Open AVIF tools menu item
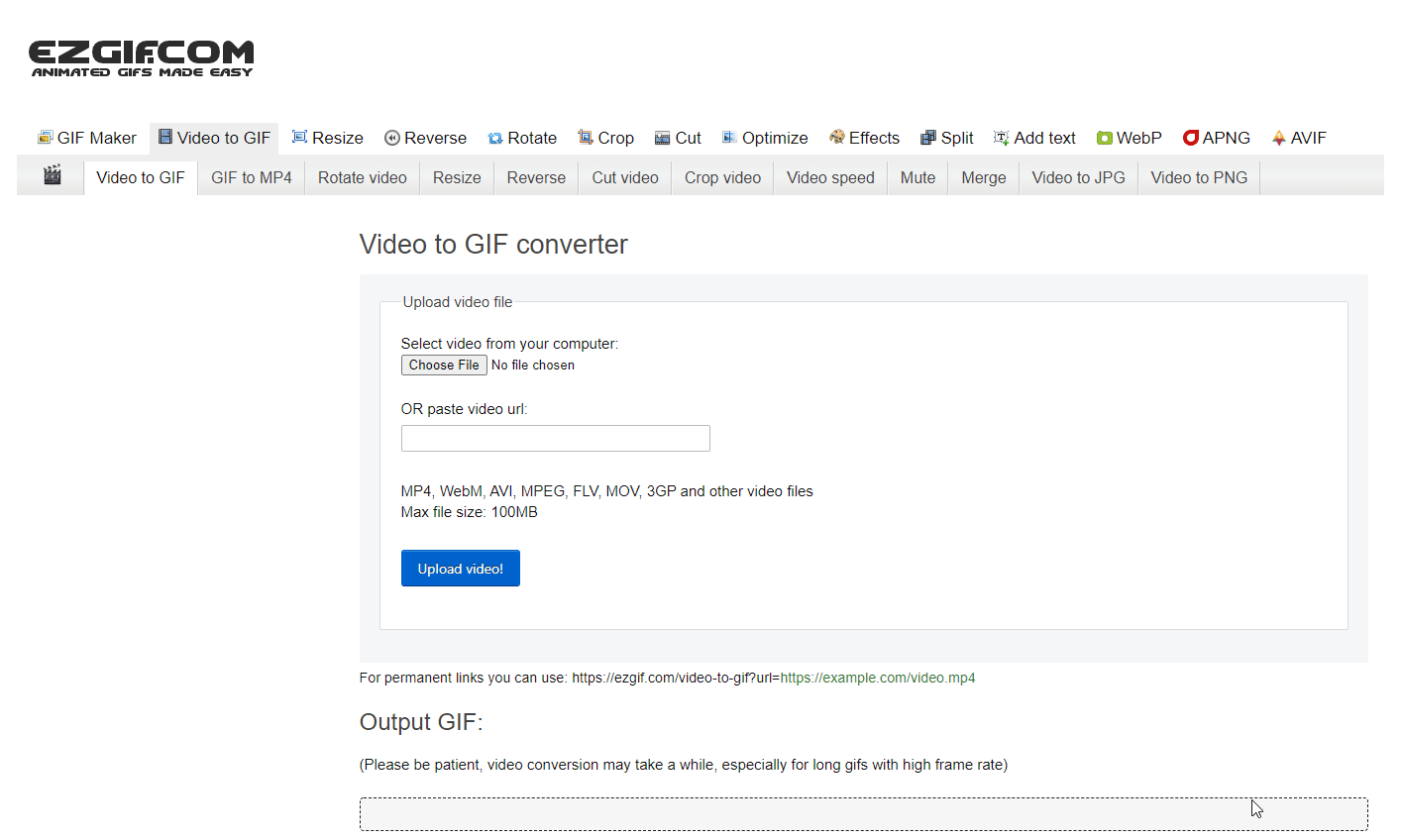 [1299, 138]
